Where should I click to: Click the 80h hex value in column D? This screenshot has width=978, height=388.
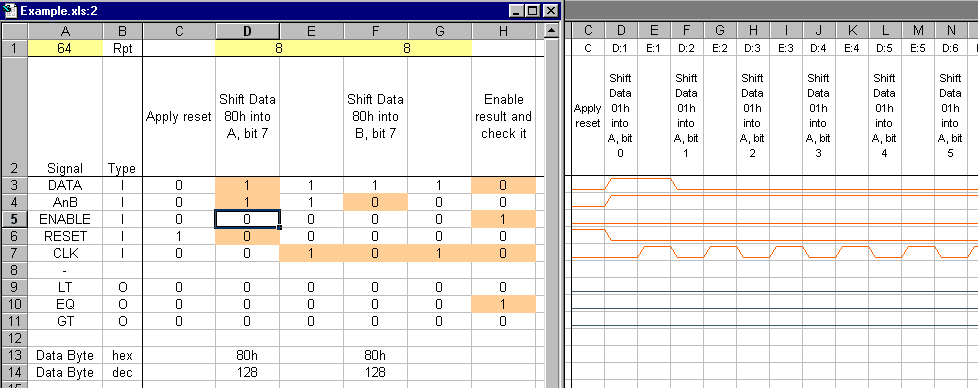[247, 356]
